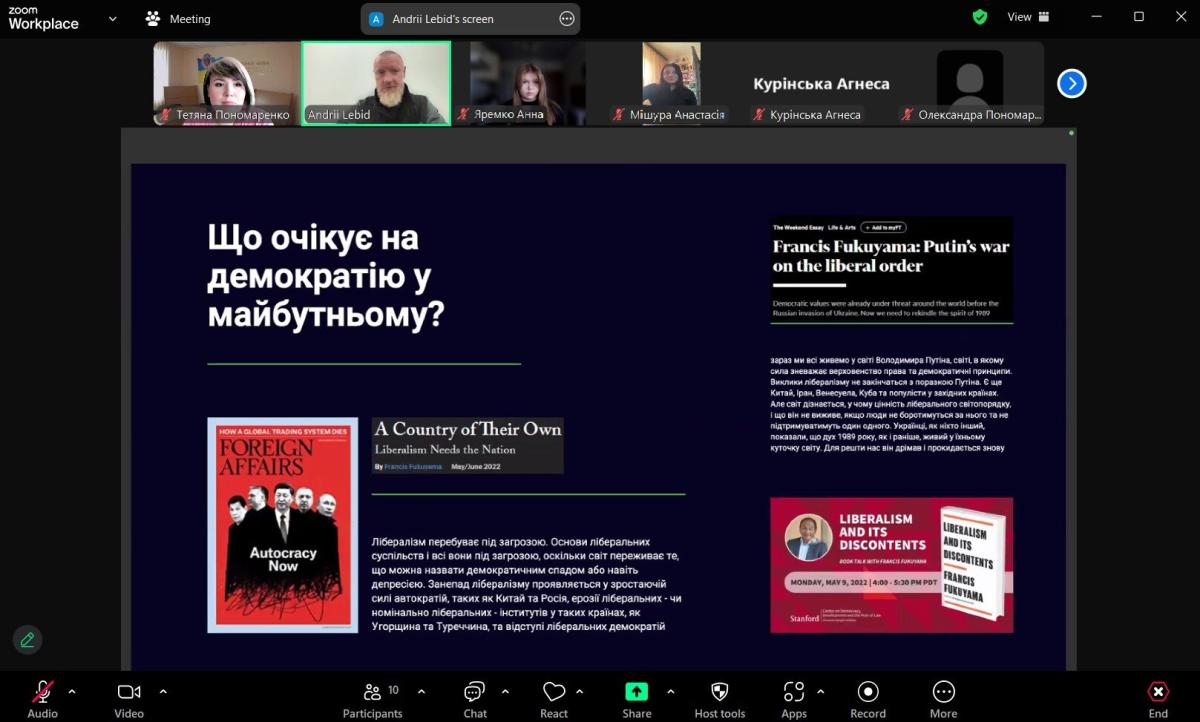
Task: Click the green encryption shield icon
Action: click(980, 17)
